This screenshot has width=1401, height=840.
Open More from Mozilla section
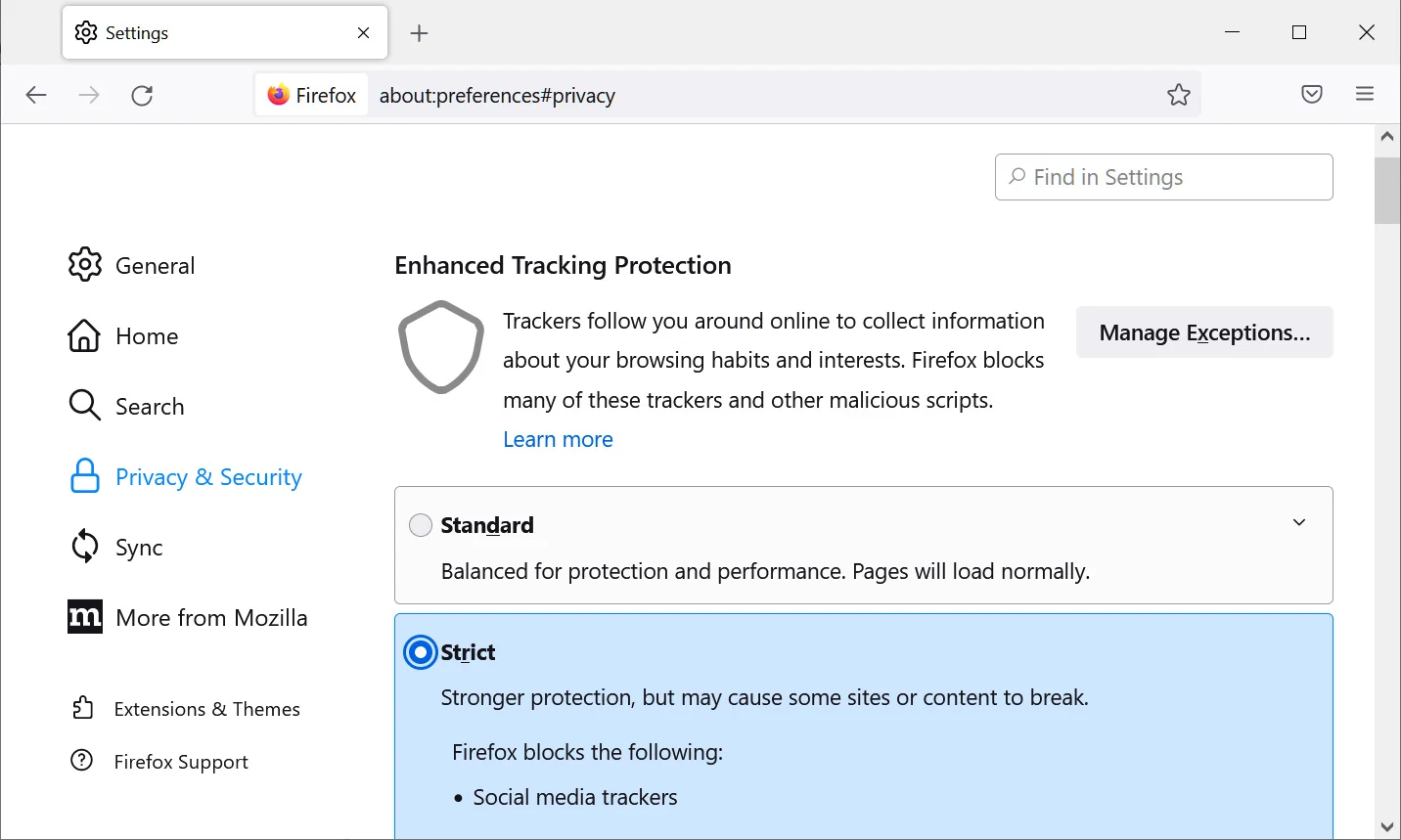[188, 617]
